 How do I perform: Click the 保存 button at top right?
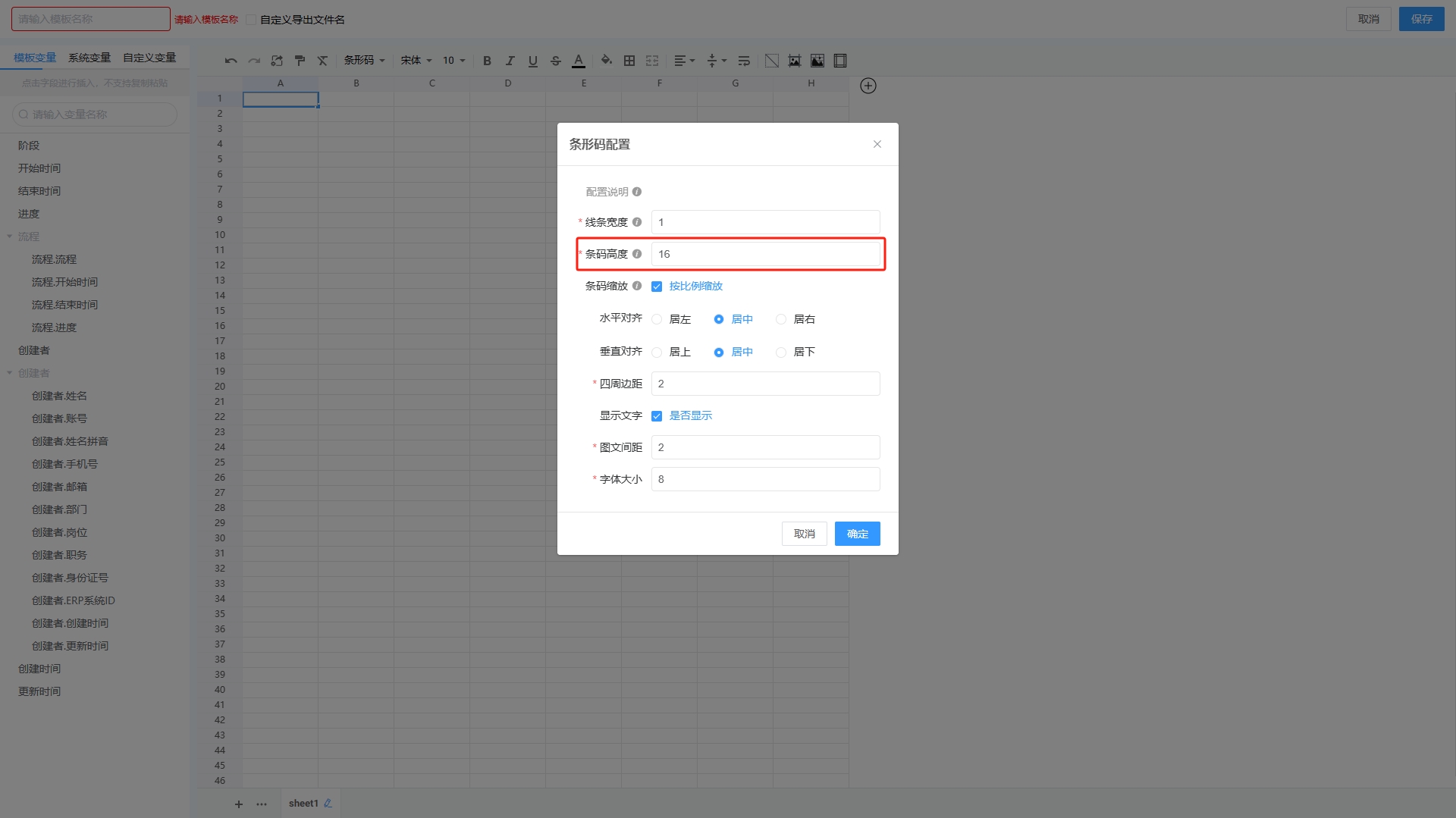click(x=1422, y=19)
